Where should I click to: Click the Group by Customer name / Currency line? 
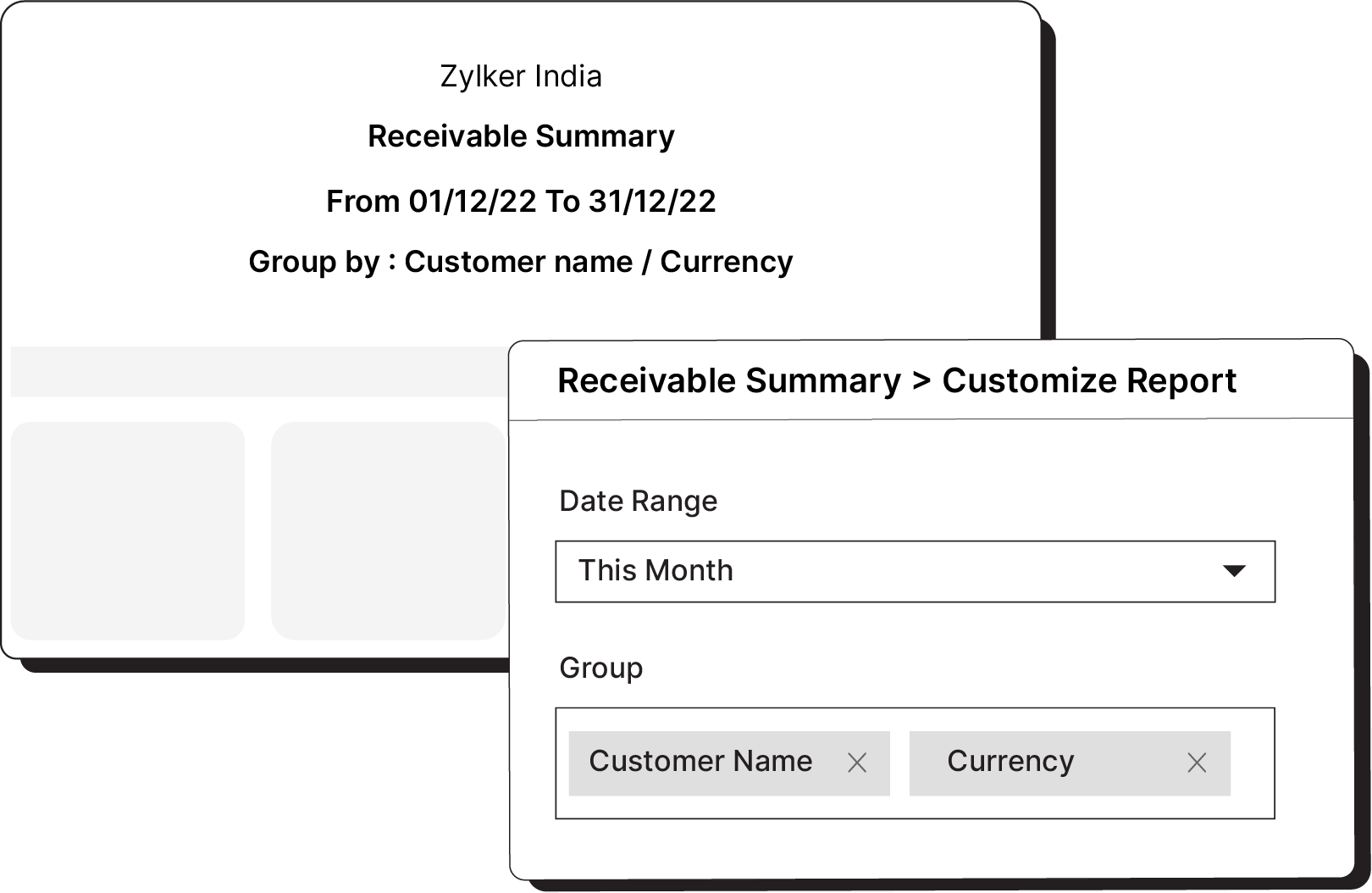pyautogui.click(x=521, y=262)
